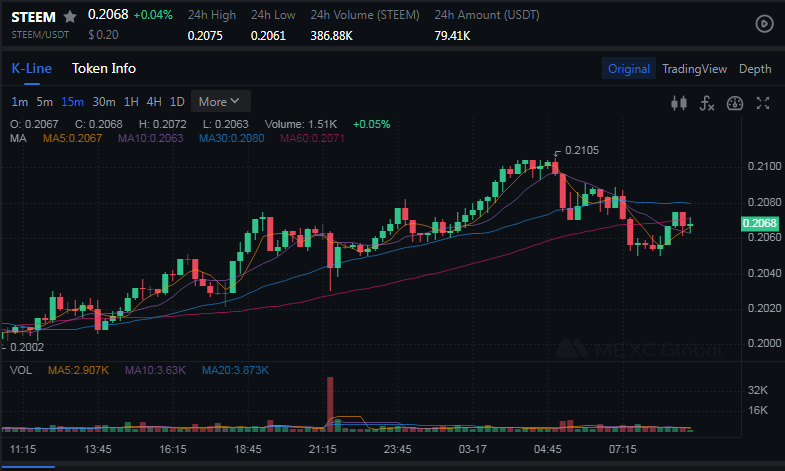Switch to the Original chart view
This screenshot has height=471, width=785.
pos(629,69)
